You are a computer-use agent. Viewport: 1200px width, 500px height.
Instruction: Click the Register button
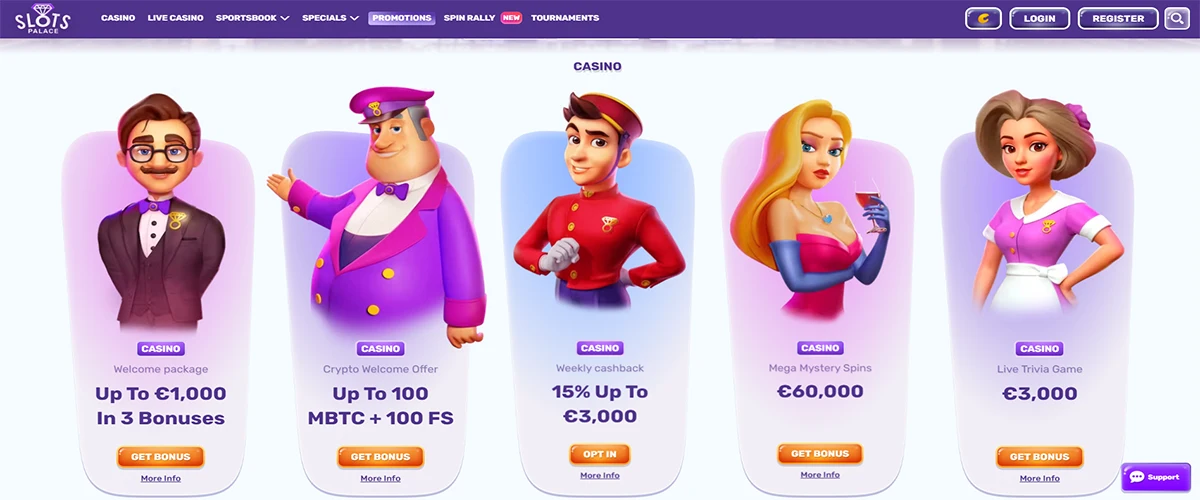click(x=1118, y=18)
